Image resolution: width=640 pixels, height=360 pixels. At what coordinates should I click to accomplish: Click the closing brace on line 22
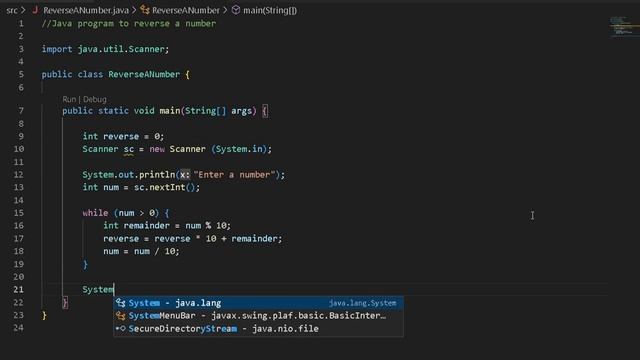65,302
